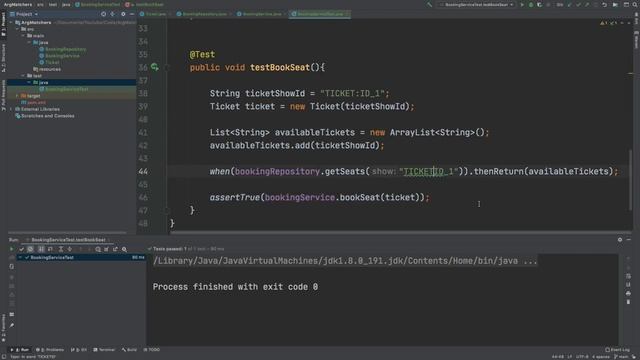This screenshot has height=360, width=640.
Task: Toggle show passed tests checkmark filter
Action: 22,249
